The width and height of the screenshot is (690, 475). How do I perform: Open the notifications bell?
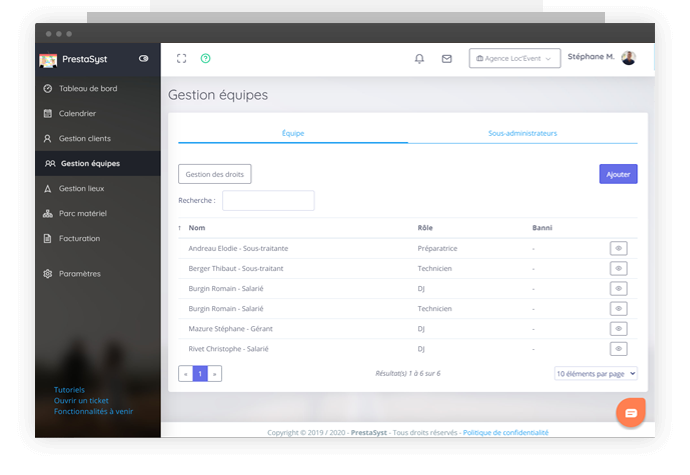pyautogui.click(x=419, y=59)
